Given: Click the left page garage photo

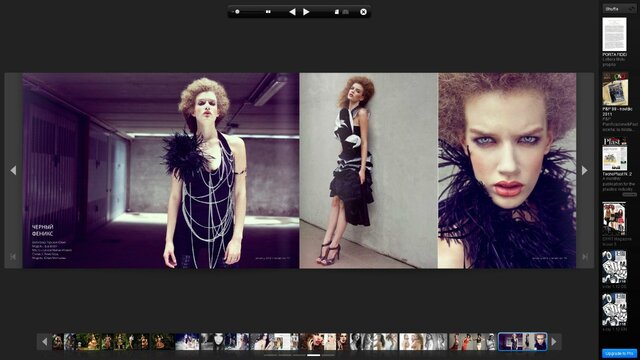Looking at the screenshot, I should (161, 171).
